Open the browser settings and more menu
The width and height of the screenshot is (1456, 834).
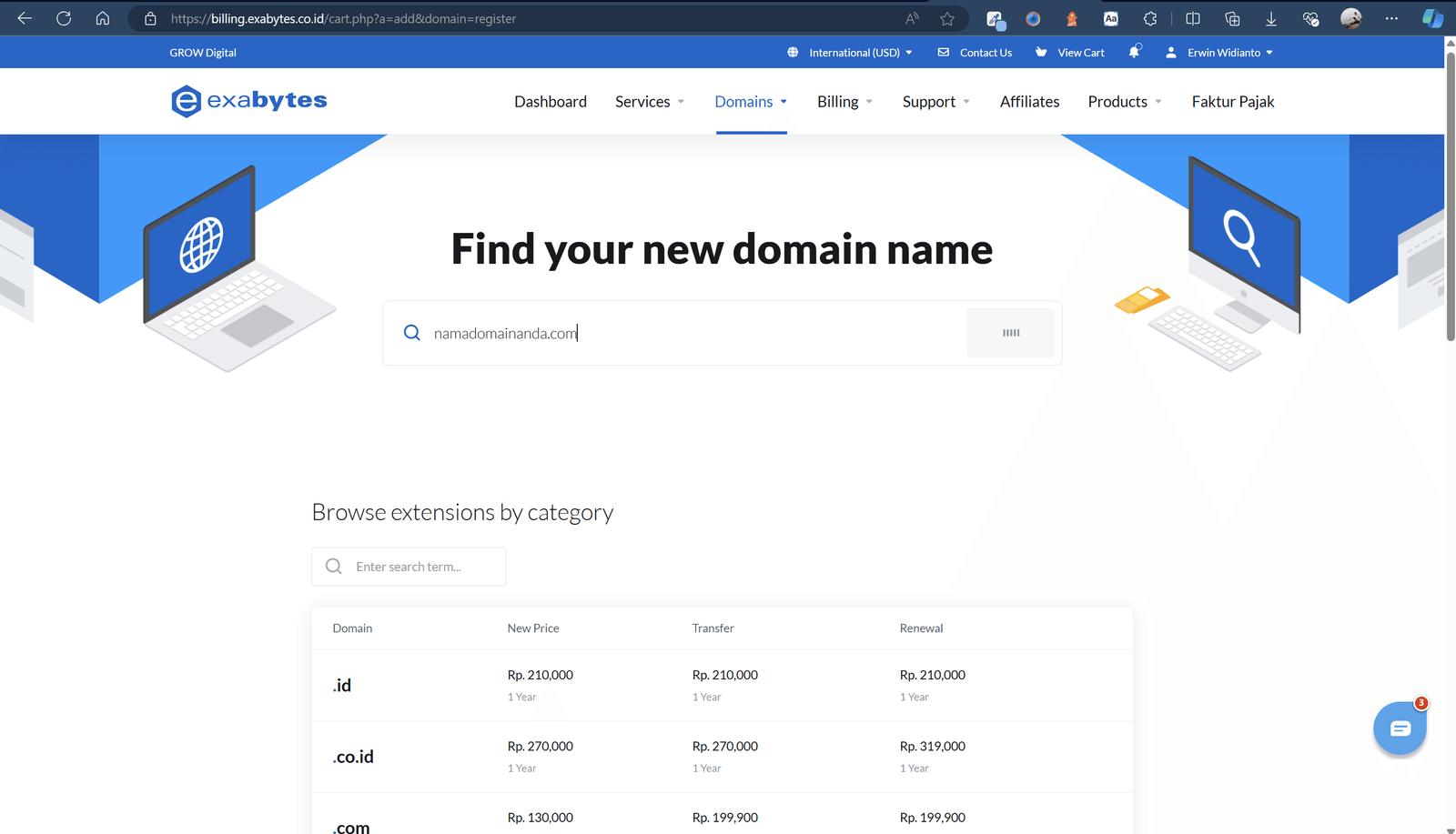coord(1391,18)
